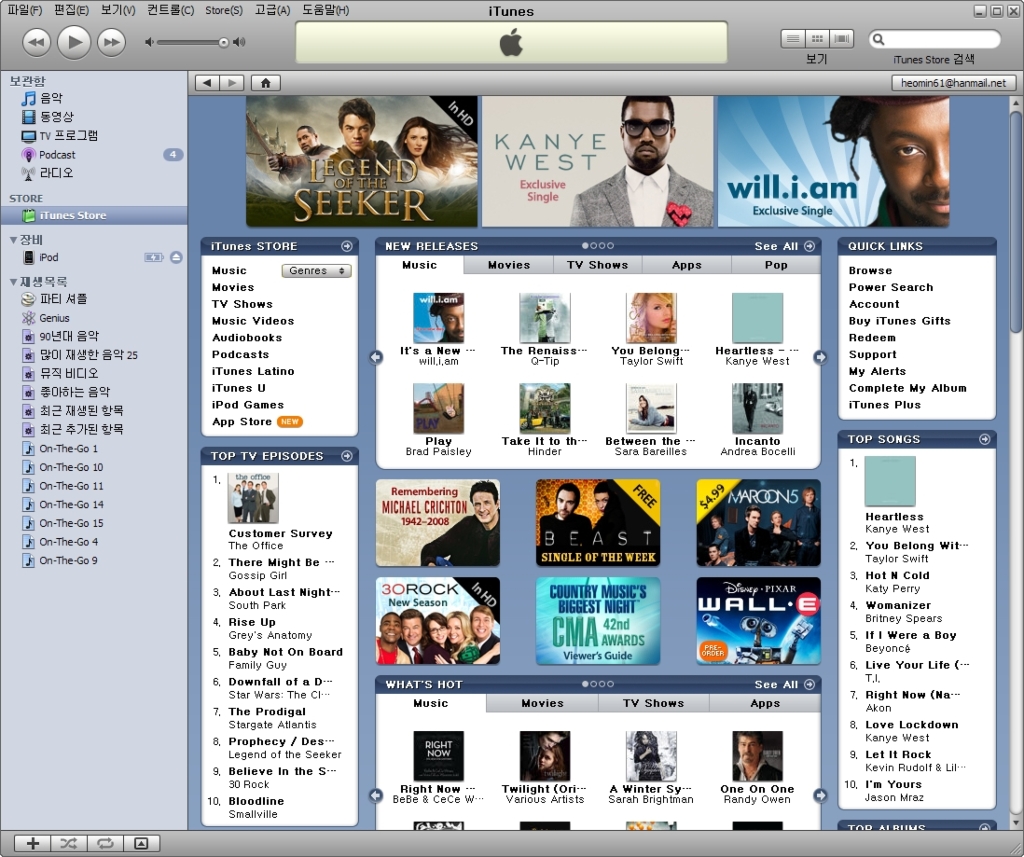Switch to TV Shows tab in What's Hot
This screenshot has height=857, width=1024.
tap(654, 703)
